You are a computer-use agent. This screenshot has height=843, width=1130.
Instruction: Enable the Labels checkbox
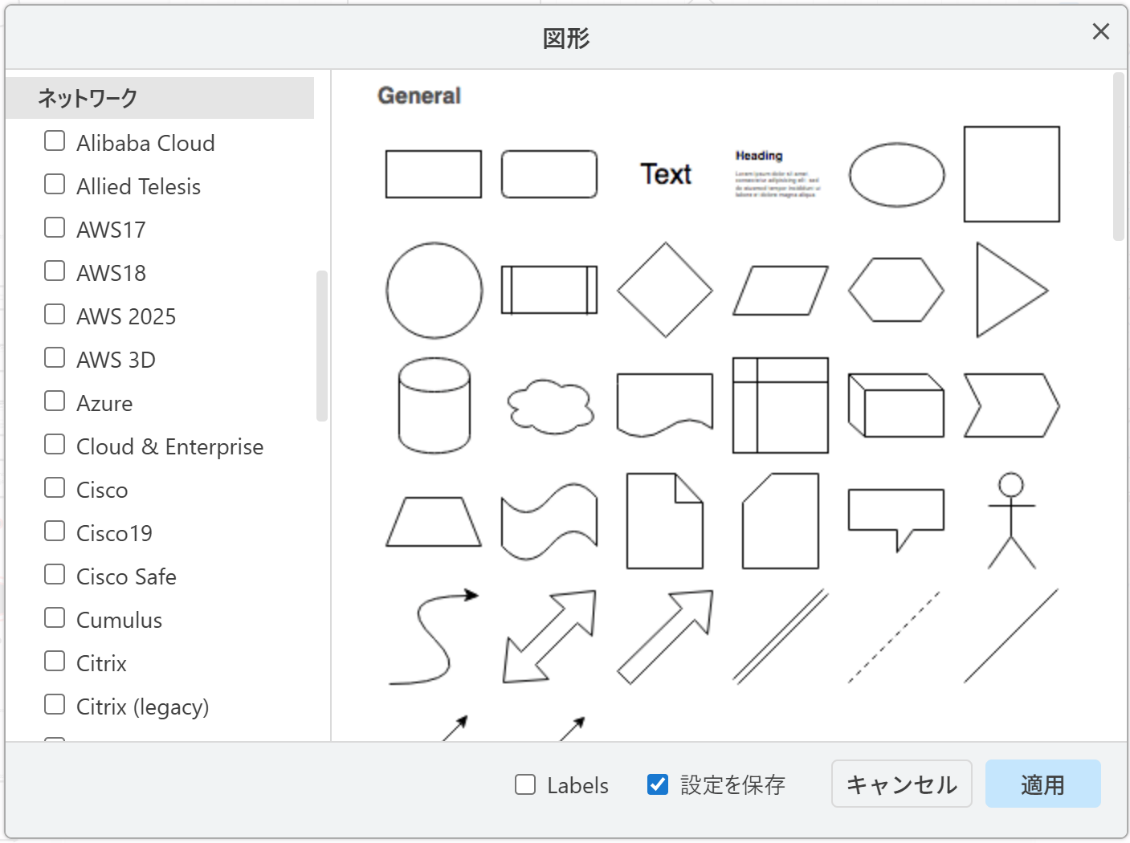coord(525,785)
